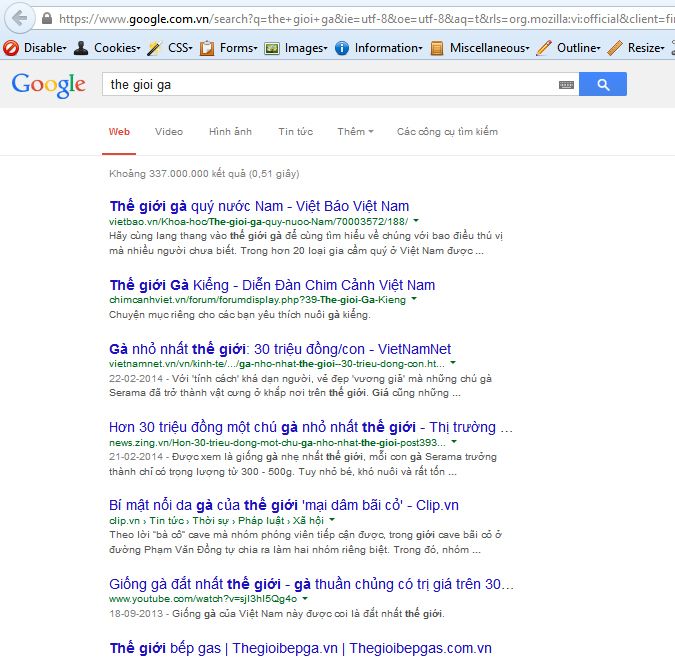This screenshot has height=658, width=675.
Task: Open Các công cụ tìm kiếm tools
Action: pos(447,132)
